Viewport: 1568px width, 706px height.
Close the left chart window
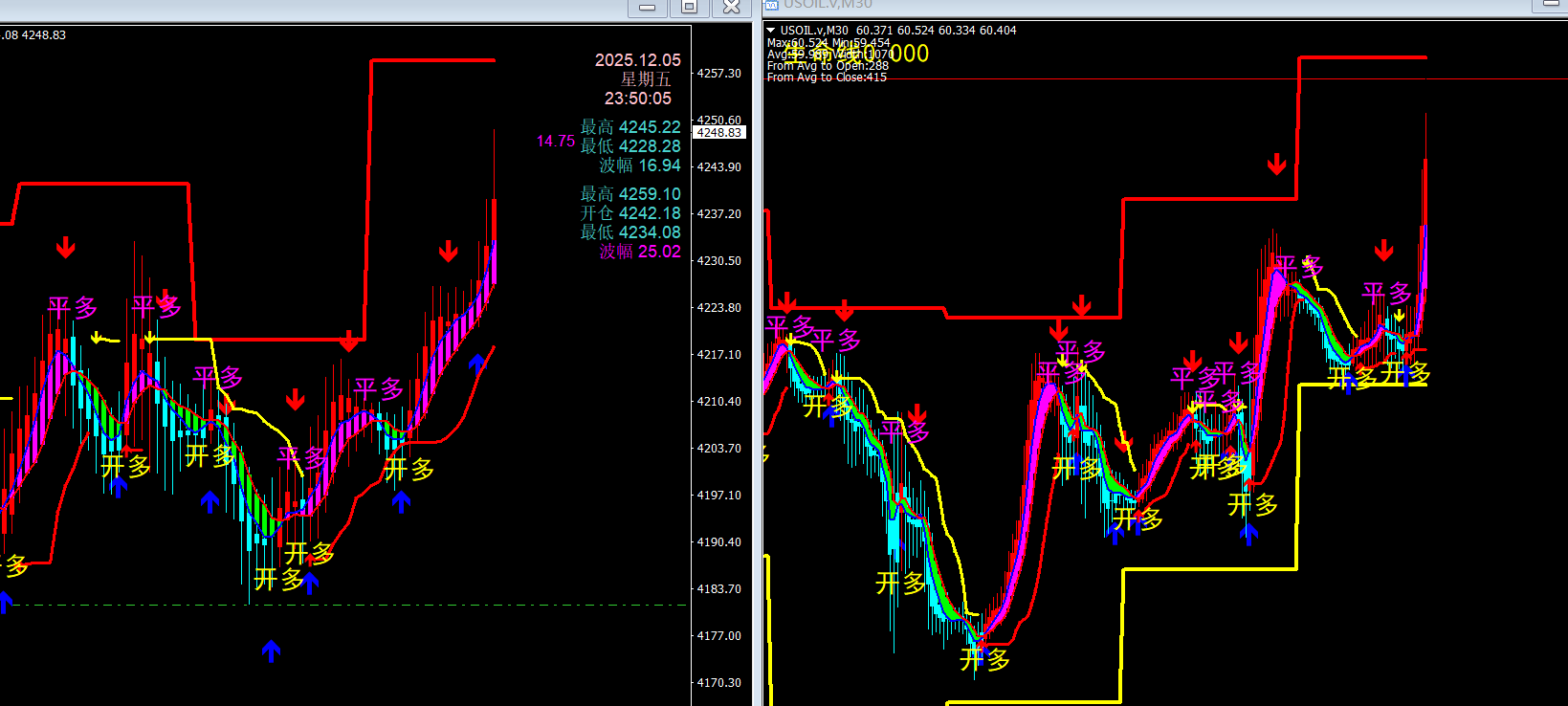[731, 8]
